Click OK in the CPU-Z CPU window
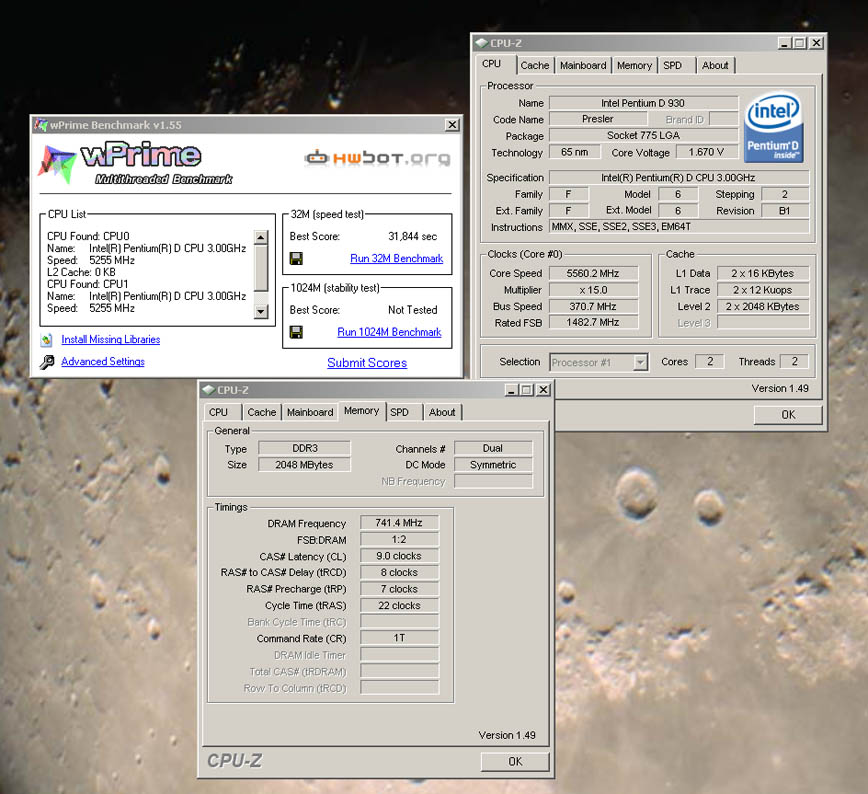Image resolution: width=868 pixels, height=794 pixels. click(x=788, y=415)
